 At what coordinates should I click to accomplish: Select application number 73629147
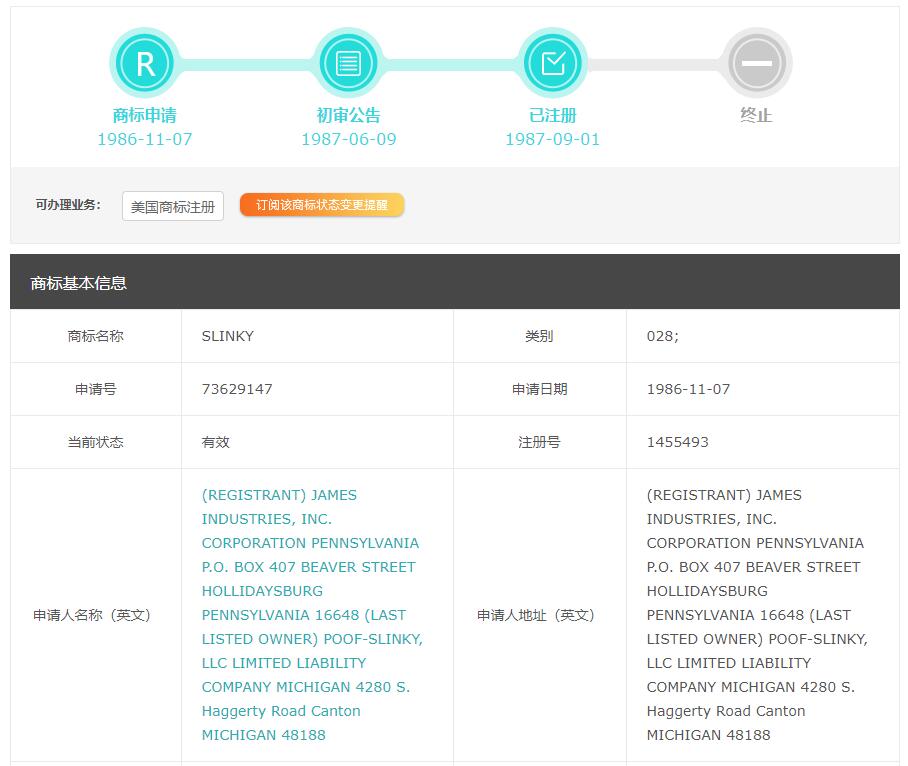pos(237,389)
